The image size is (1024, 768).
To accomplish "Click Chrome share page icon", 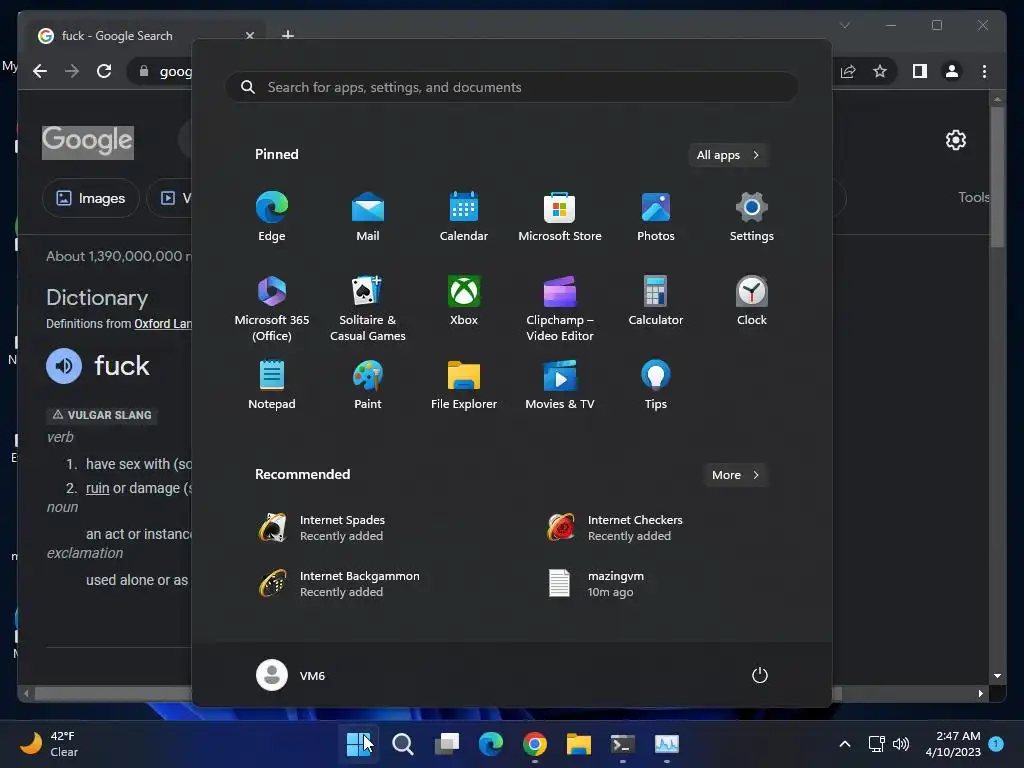I will tap(848, 71).
